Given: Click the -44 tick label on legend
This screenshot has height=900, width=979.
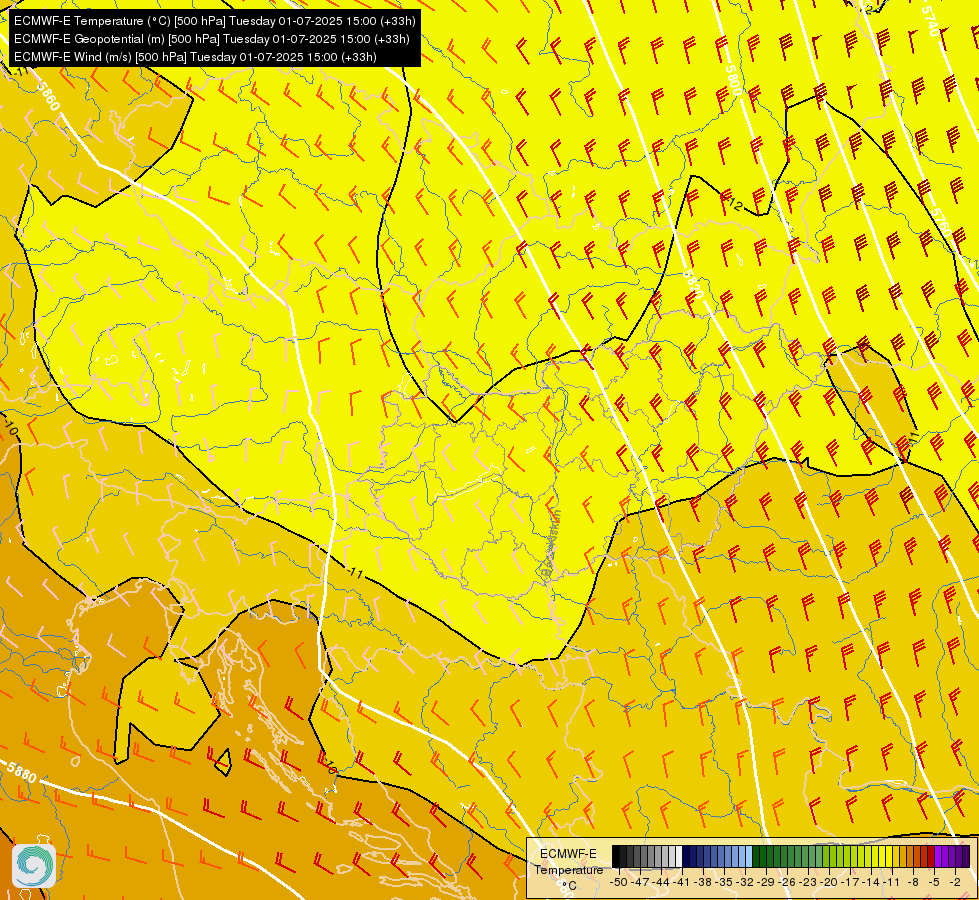Looking at the screenshot, I should tap(661, 883).
